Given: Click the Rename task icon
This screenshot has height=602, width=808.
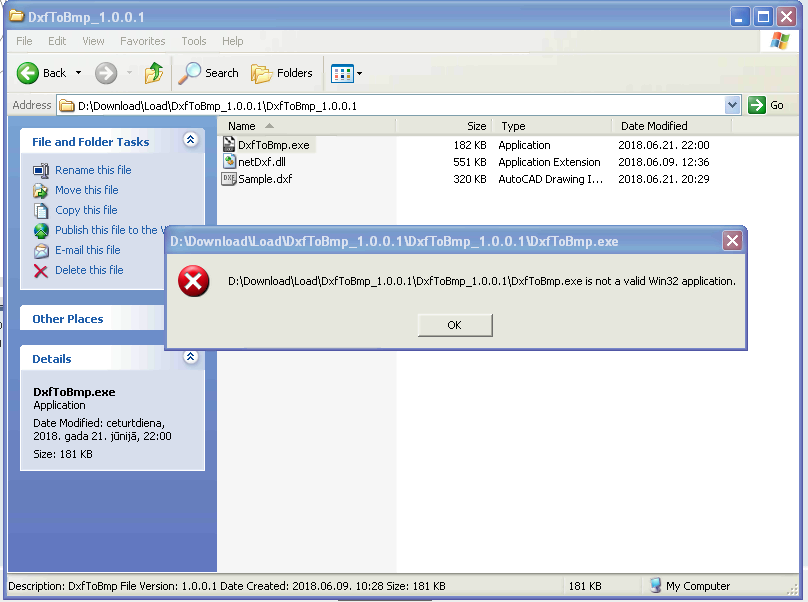Looking at the screenshot, I should (41, 171).
